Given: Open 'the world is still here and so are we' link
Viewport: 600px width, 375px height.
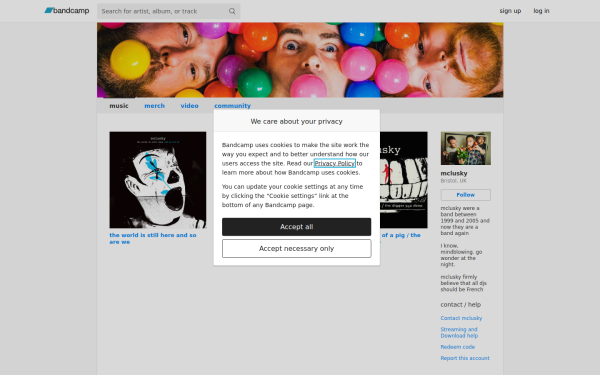Looking at the screenshot, I should 153,238.
